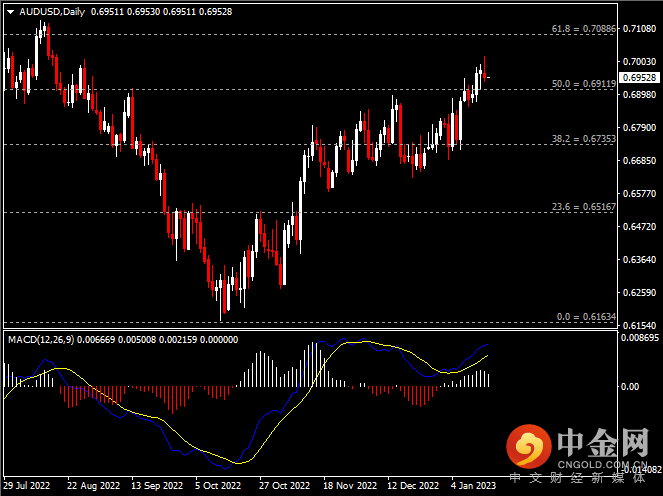Click the 5 Oct 2022 date label
The image size is (663, 496).
point(218,484)
